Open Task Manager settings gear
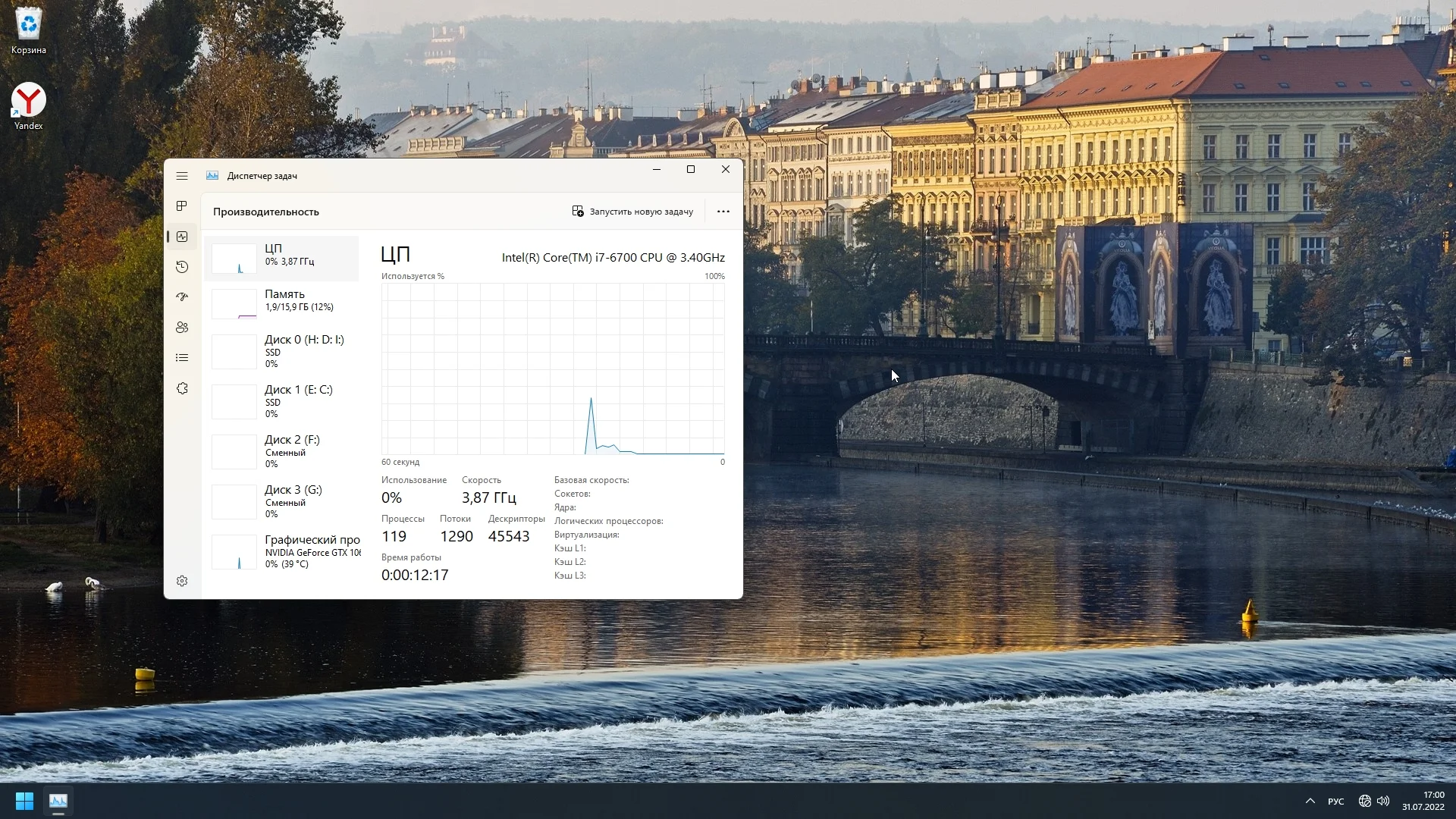Viewport: 1456px width, 819px height. (x=182, y=581)
